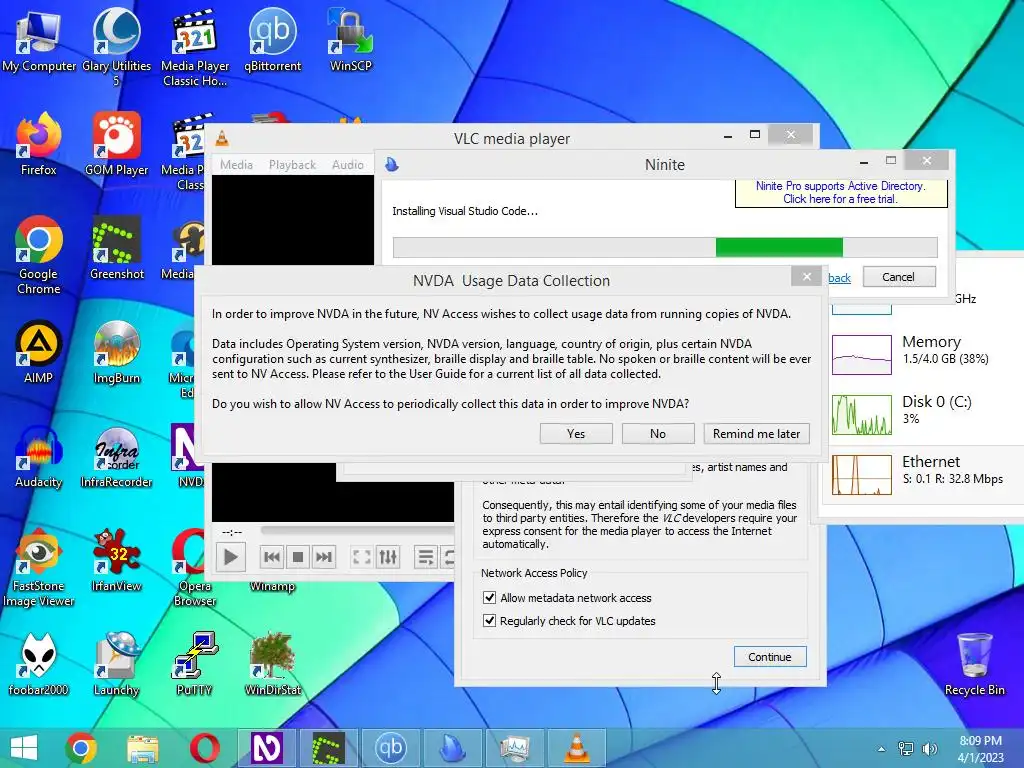Viewport: 1024px width, 768px height.
Task: Close the NVDA Usage Data Collection dialog
Action: pos(807,276)
